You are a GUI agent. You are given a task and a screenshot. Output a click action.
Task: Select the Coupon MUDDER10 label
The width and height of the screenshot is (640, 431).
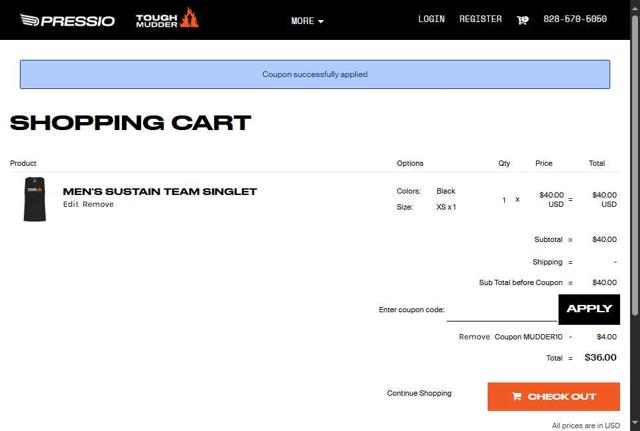[529, 337]
